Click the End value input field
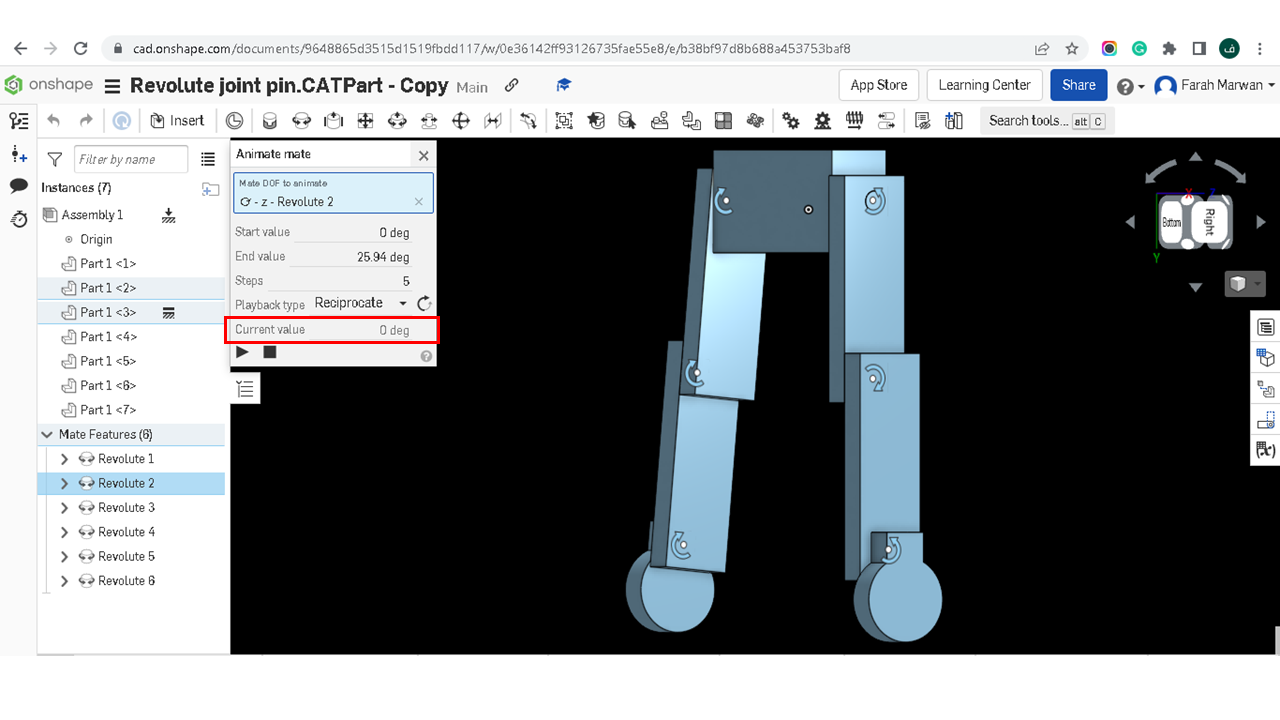Screen dimensions: 1280x720 [x=352, y=257]
